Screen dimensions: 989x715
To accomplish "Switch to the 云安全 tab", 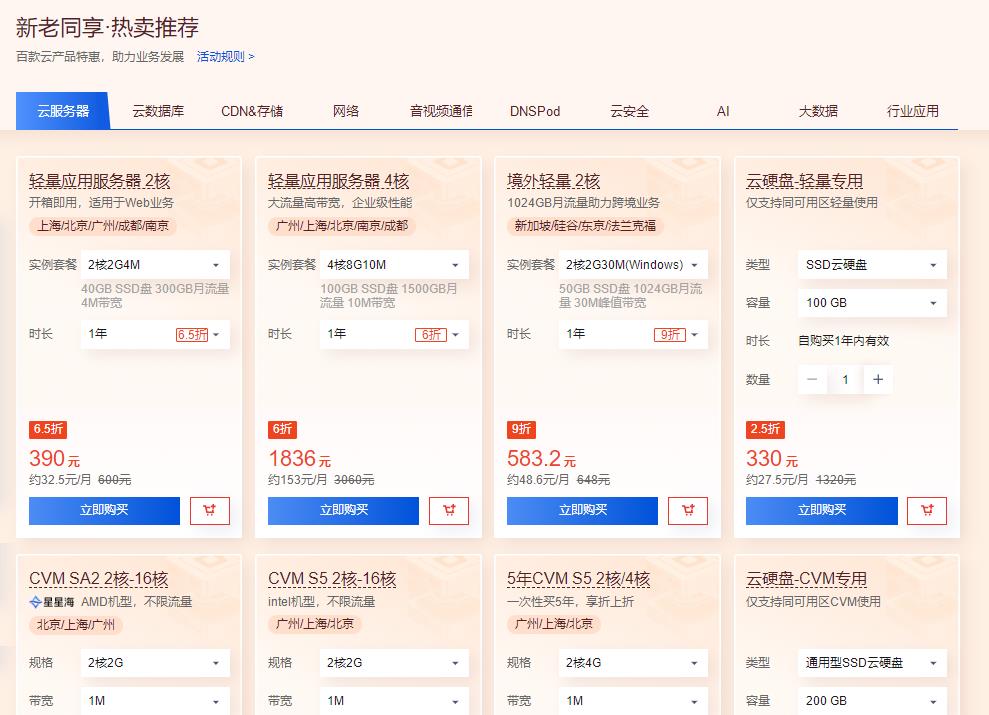I will coord(629,111).
